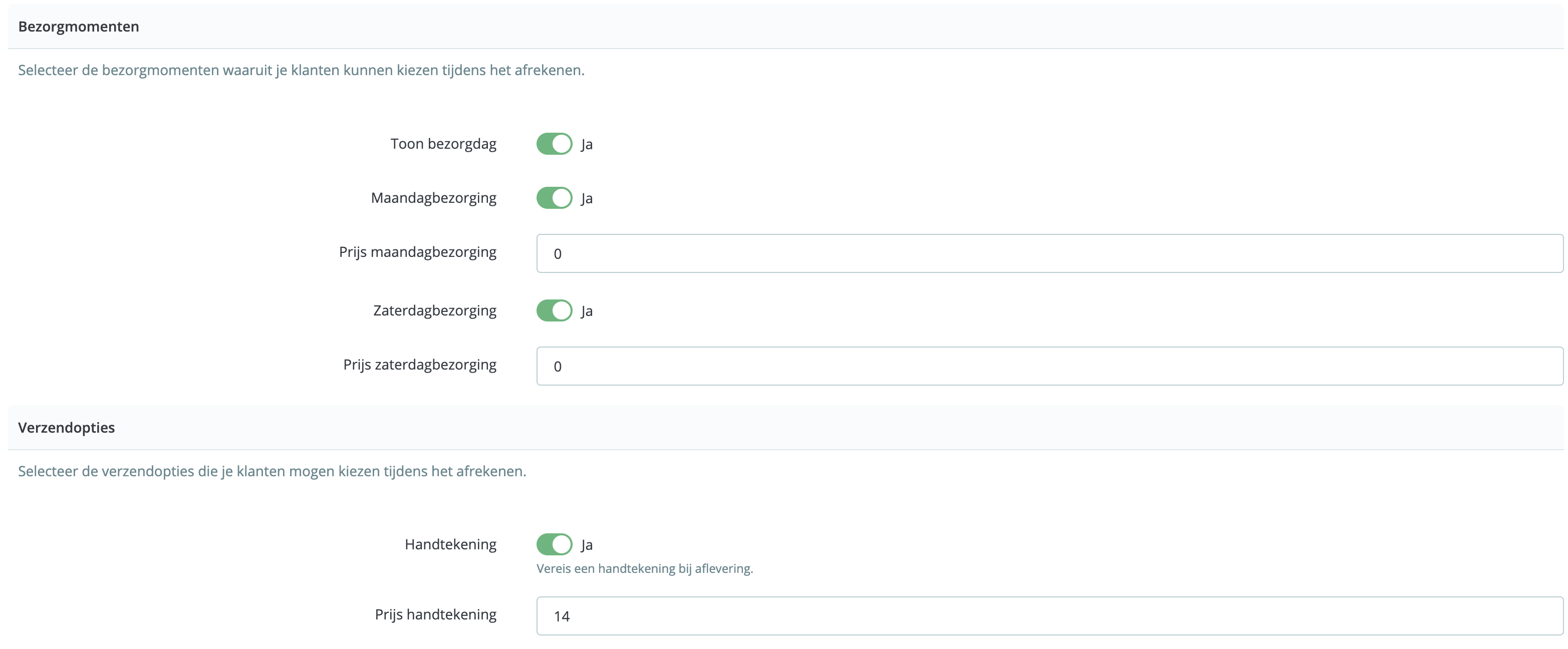Click the Maandagbezorging label
1568x649 pixels.
coord(433,198)
